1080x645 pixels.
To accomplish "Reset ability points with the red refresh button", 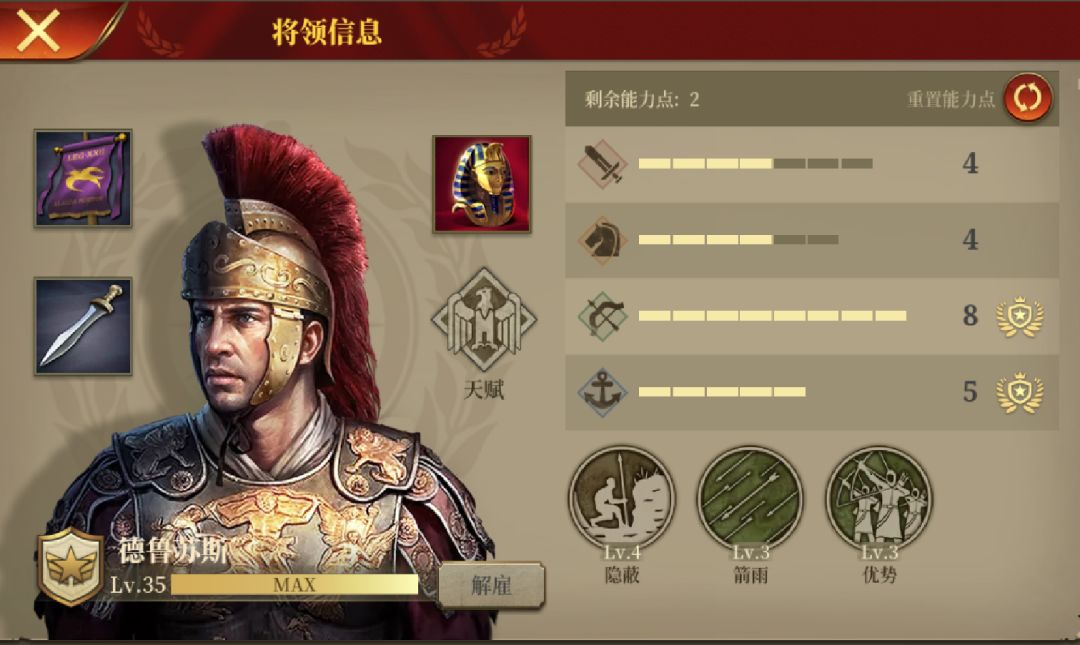I will pyautogui.click(x=1028, y=97).
